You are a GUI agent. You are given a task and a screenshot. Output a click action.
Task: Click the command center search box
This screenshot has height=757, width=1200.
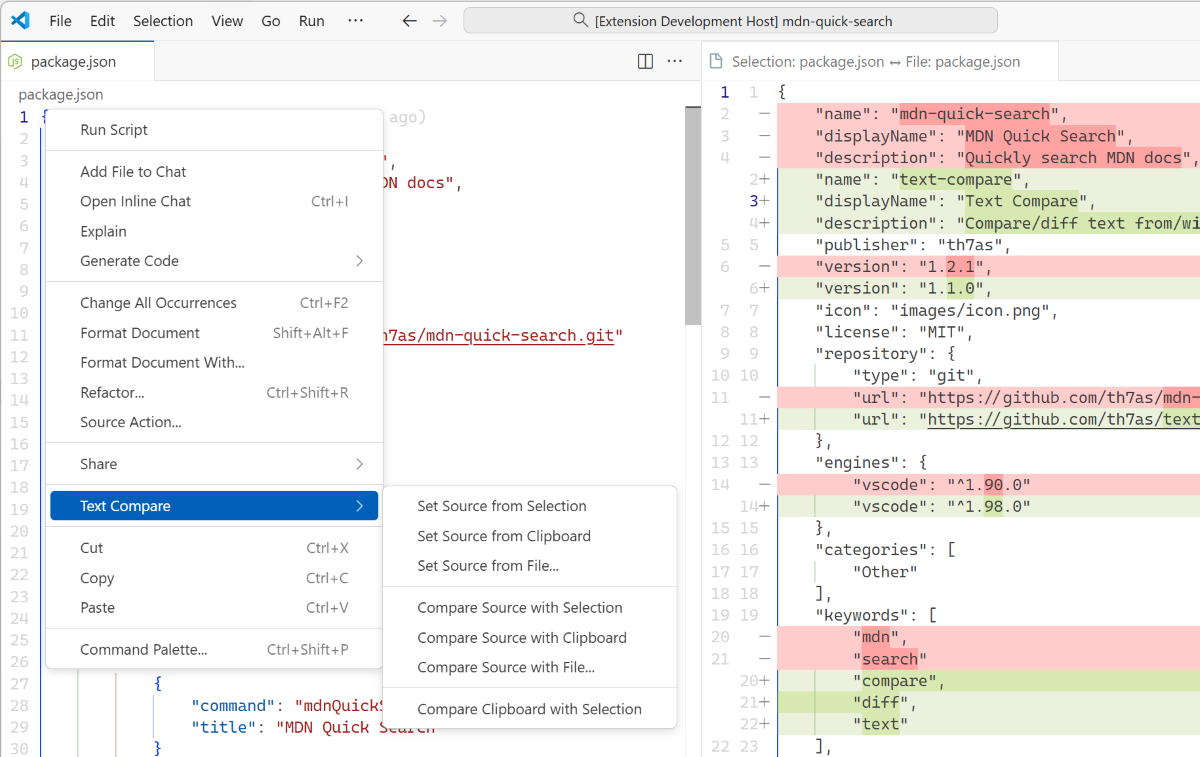(x=730, y=20)
